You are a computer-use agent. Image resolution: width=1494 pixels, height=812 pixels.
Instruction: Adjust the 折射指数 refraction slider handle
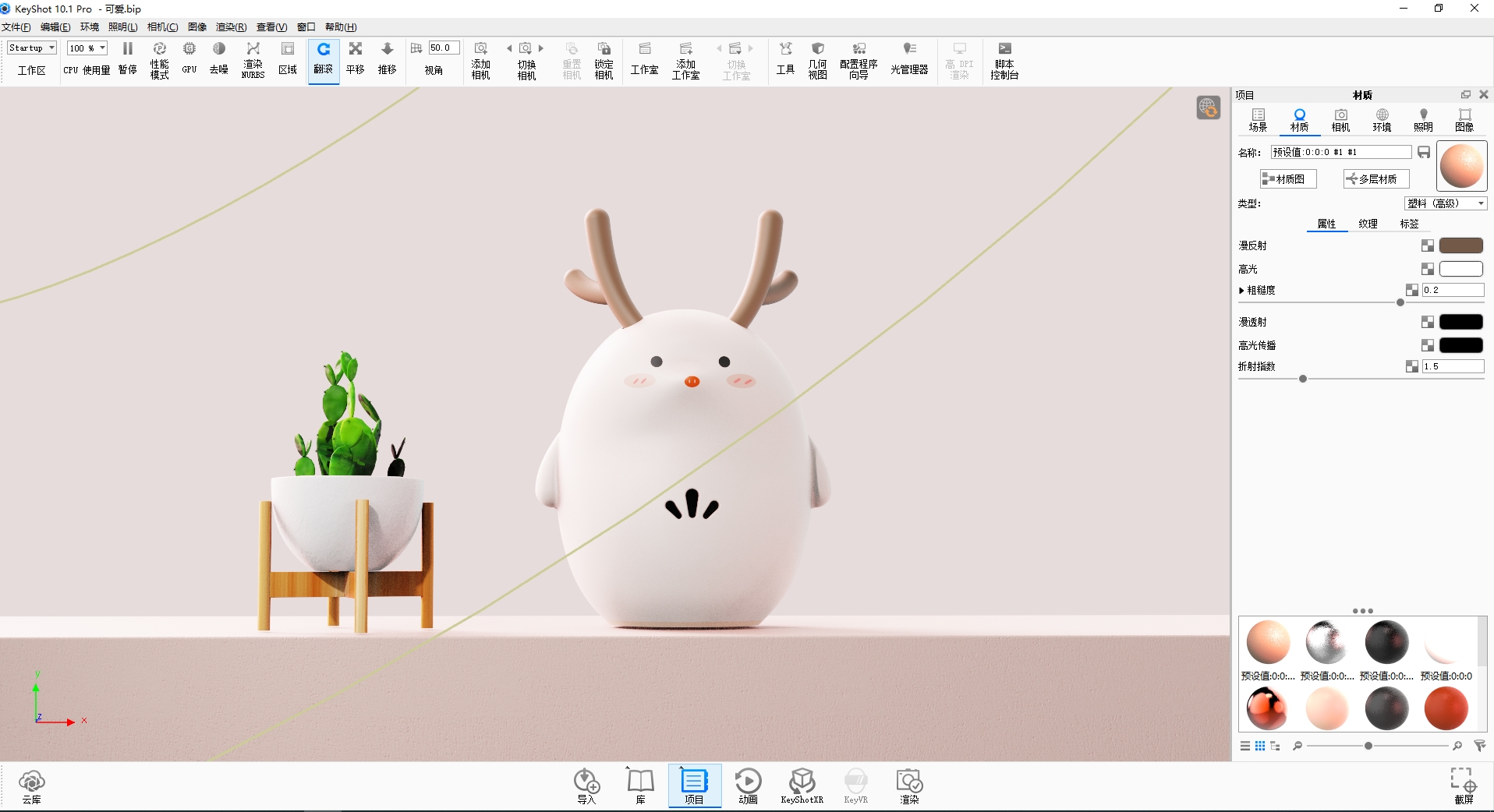[1303, 379]
